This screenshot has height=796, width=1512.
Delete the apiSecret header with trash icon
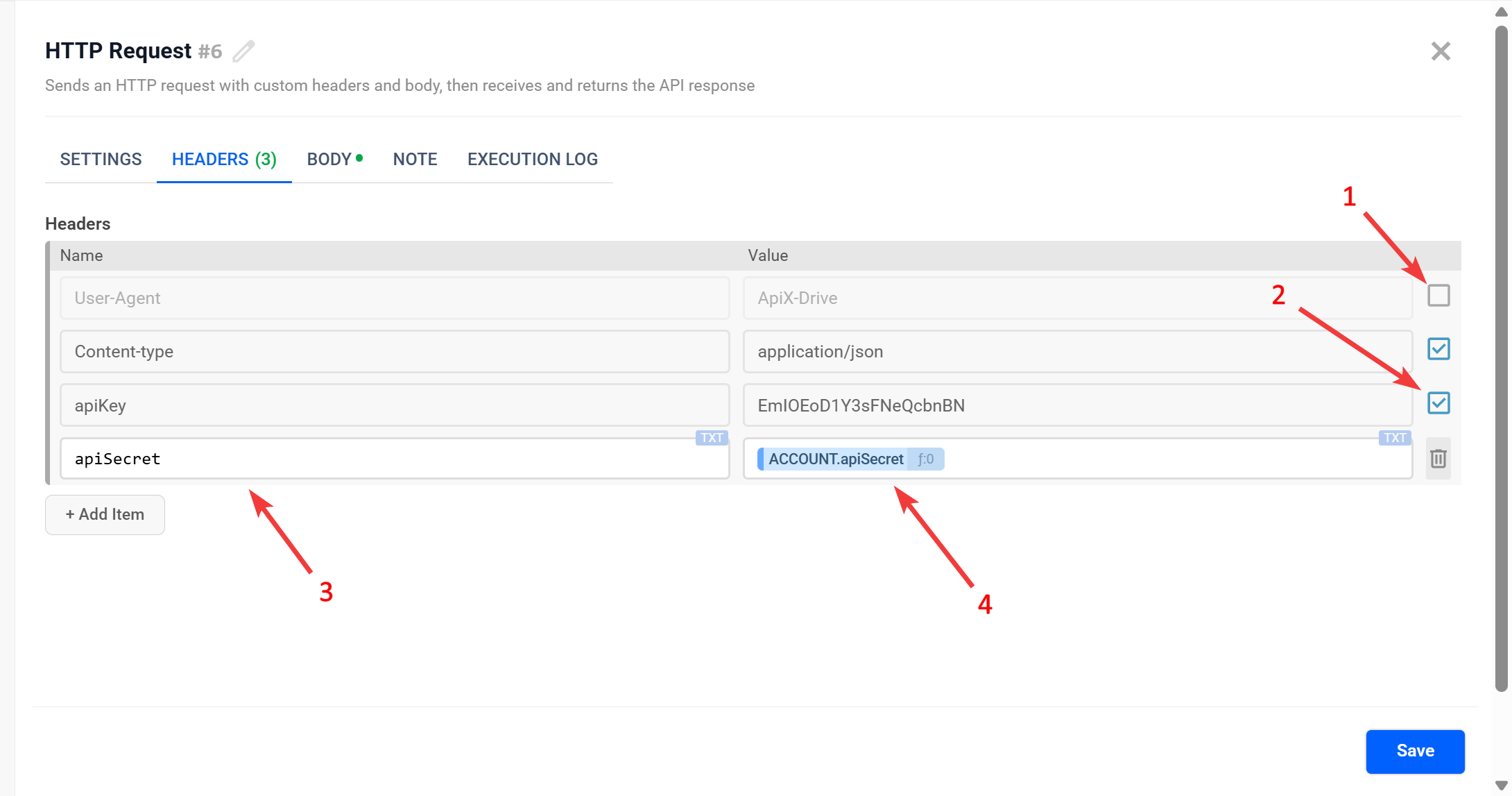click(x=1438, y=458)
